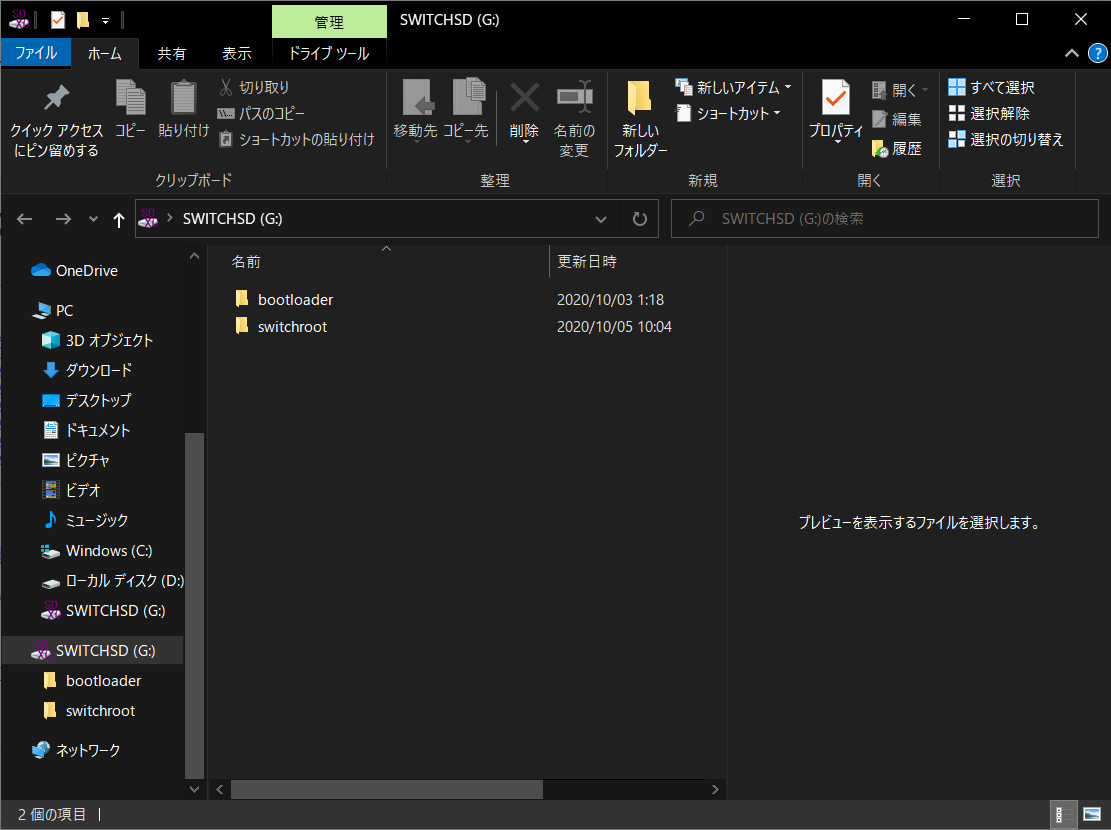This screenshot has height=830, width=1111.
Task: Click the Help question mark icon
Action: point(1098,53)
